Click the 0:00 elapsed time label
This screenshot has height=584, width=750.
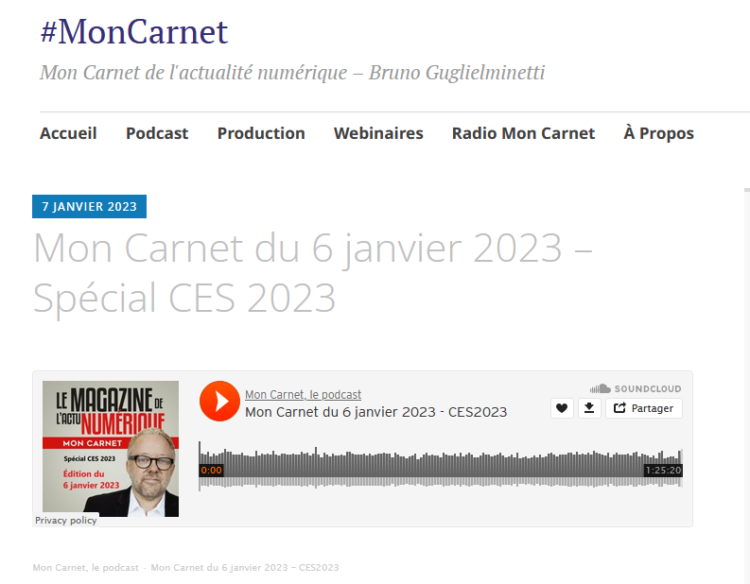tap(211, 470)
